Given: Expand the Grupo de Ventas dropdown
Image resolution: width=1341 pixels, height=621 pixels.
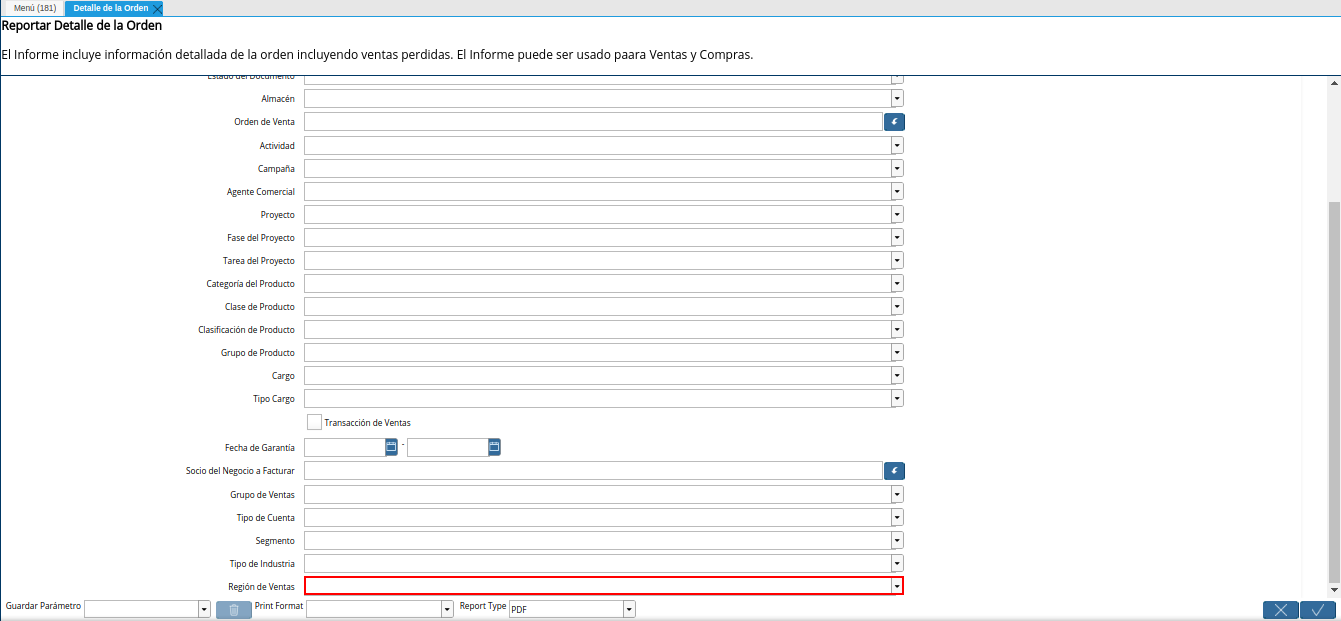Looking at the screenshot, I should (x=897, y=495).
